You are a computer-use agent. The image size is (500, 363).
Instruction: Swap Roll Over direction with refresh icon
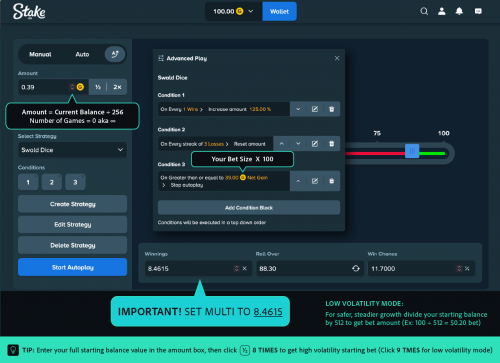tap(356, 268)
